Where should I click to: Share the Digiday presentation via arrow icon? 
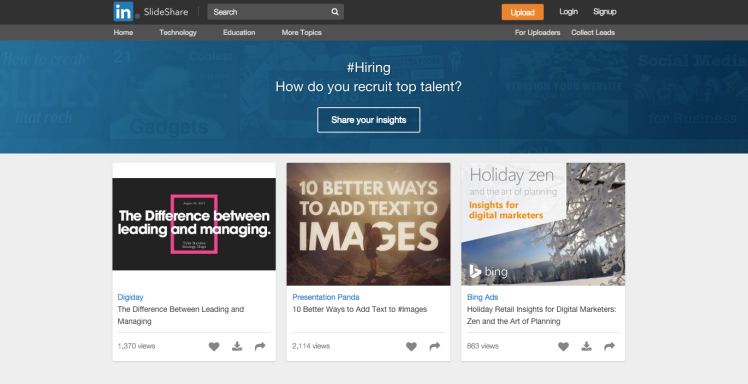click(260, 346)
